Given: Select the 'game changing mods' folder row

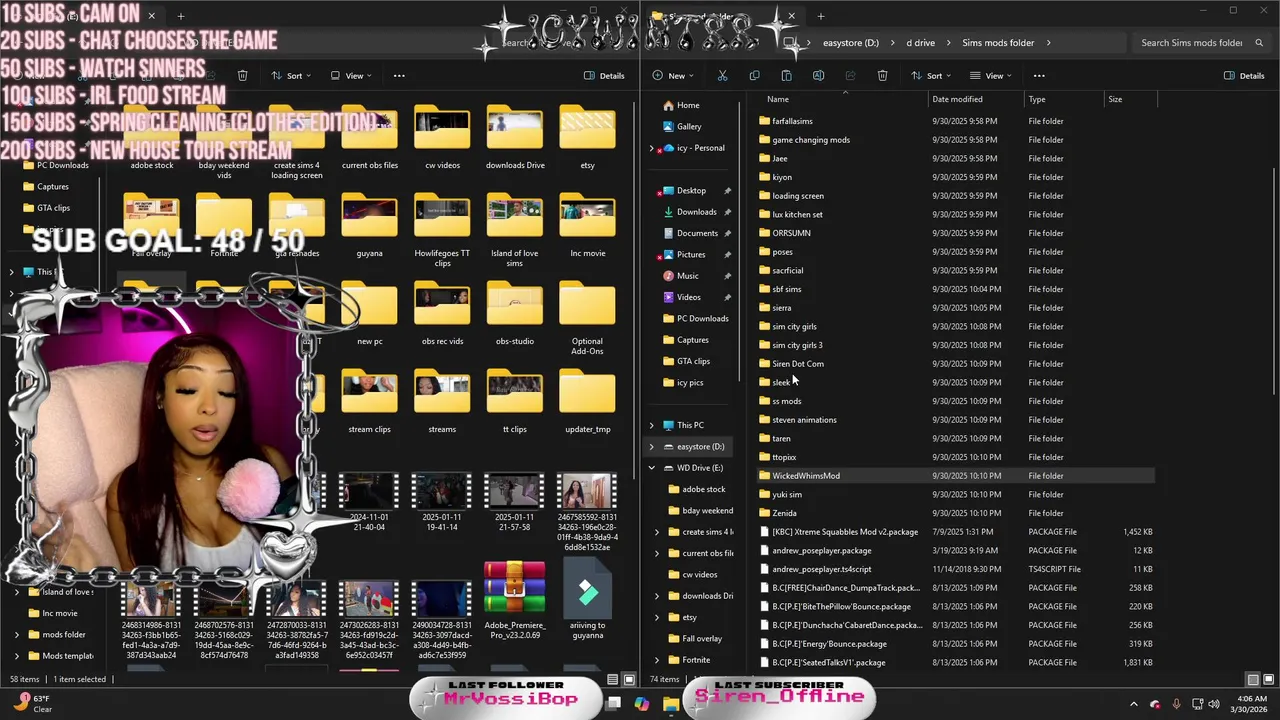Looking at the screenshot, I should click(x=956, y=140).
